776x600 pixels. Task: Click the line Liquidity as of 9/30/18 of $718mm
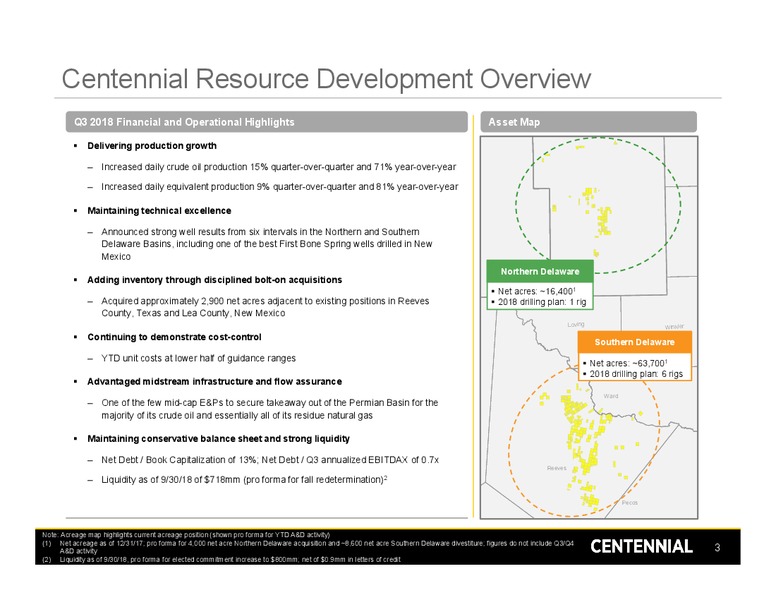click(x=244, y=480)
